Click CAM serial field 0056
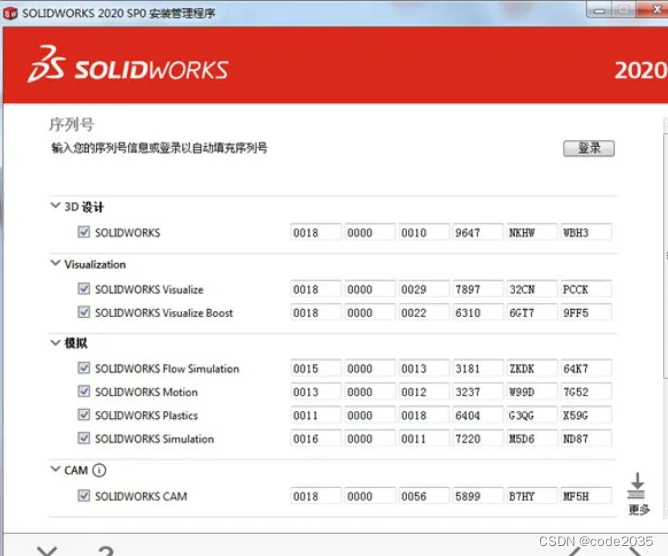668x556 pixels. pos(424,496)
